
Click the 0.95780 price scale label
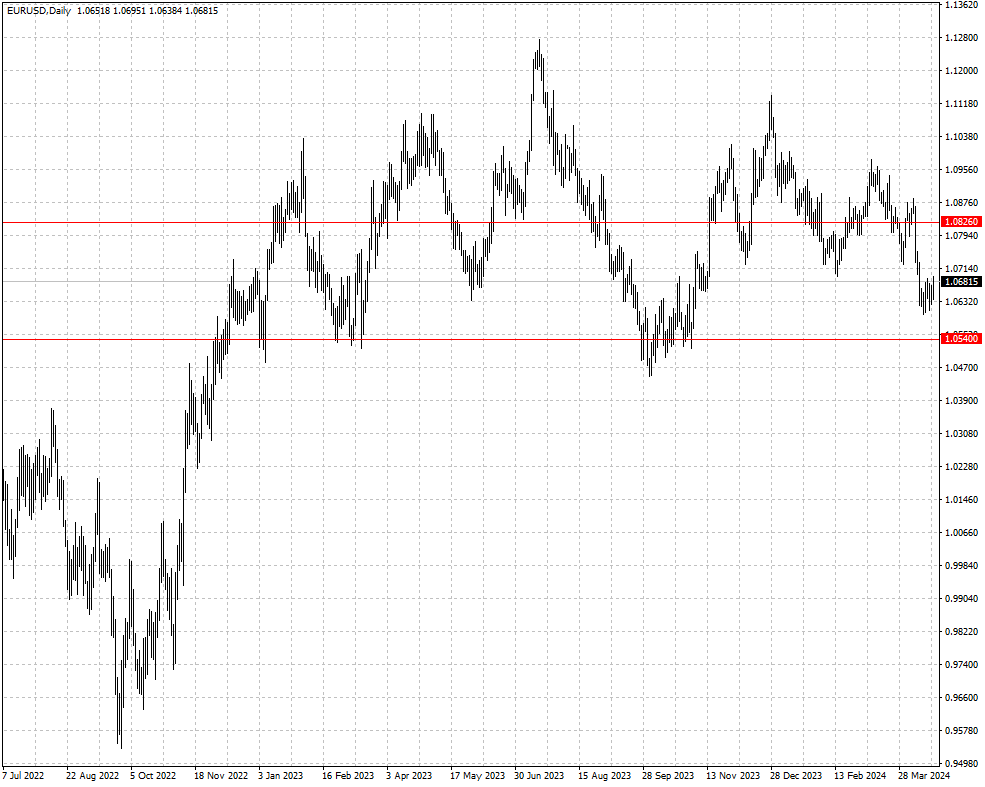(961, 730)
